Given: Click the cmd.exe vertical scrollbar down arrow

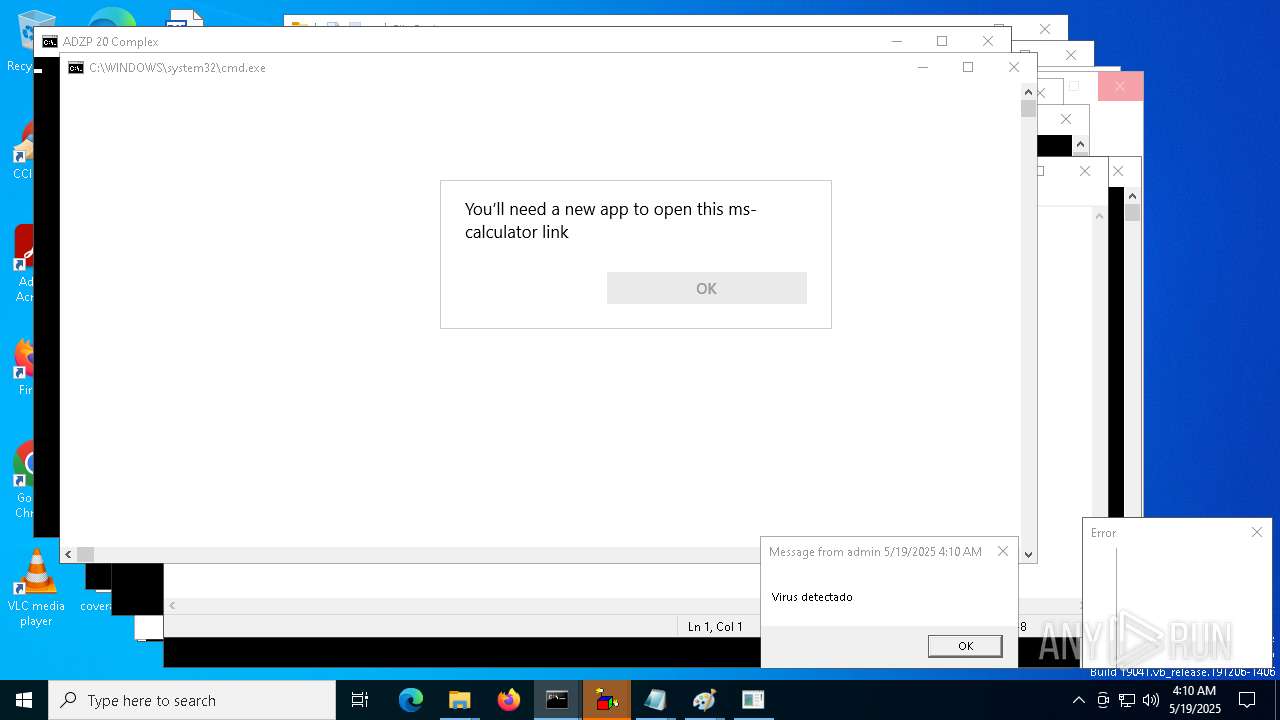Looking at the screenshot, I should (x=1028, y=554).
